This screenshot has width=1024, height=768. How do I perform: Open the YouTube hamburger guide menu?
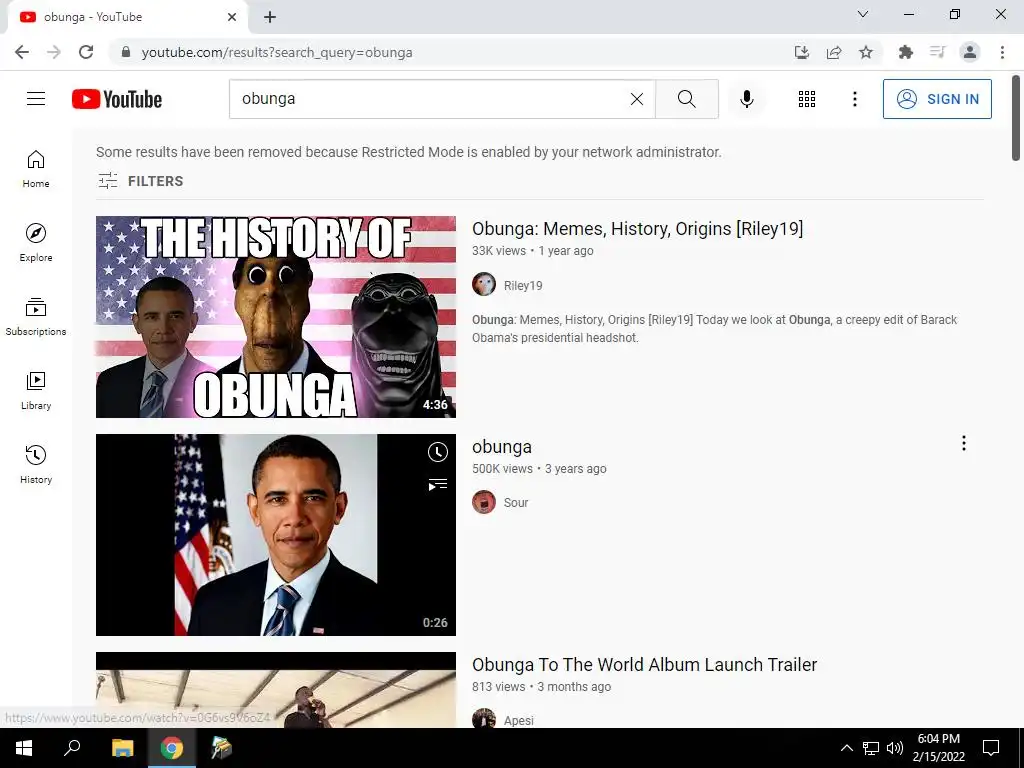pos(36,99)
